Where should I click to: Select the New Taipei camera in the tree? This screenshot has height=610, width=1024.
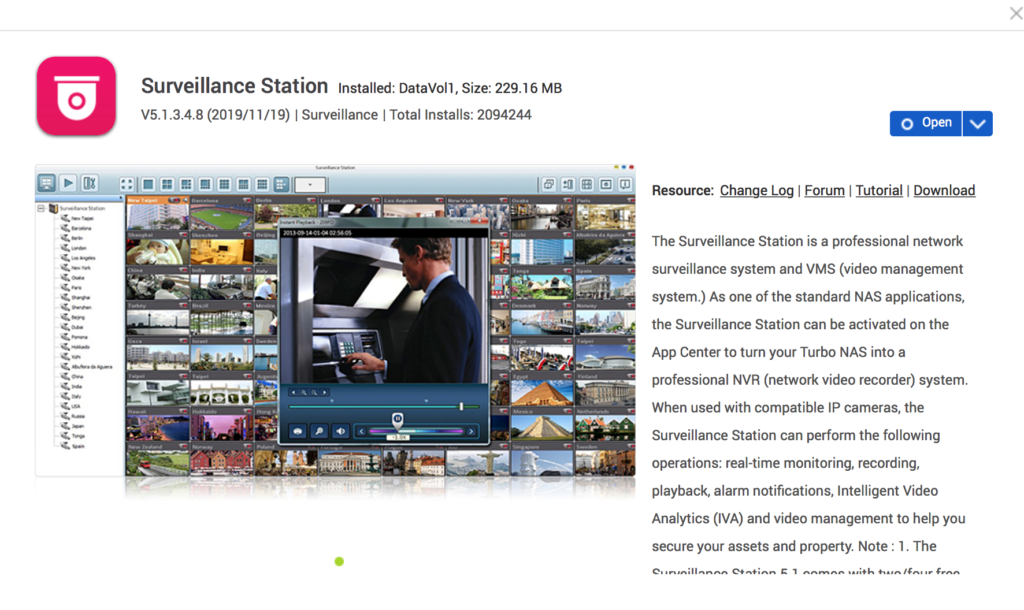pyautogui.click(x=82, y=218)
